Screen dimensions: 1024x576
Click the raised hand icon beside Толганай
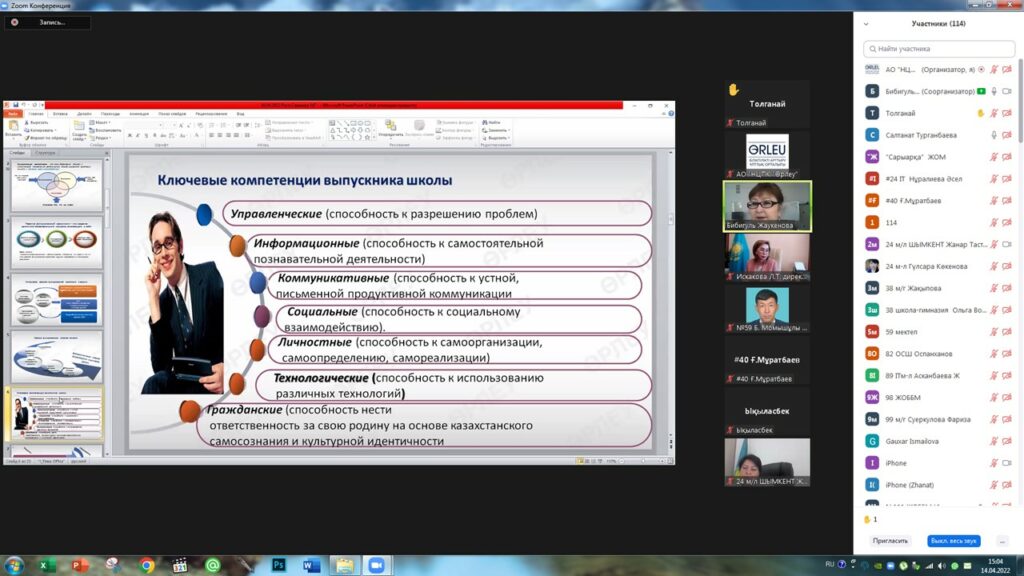coord(980,113)
